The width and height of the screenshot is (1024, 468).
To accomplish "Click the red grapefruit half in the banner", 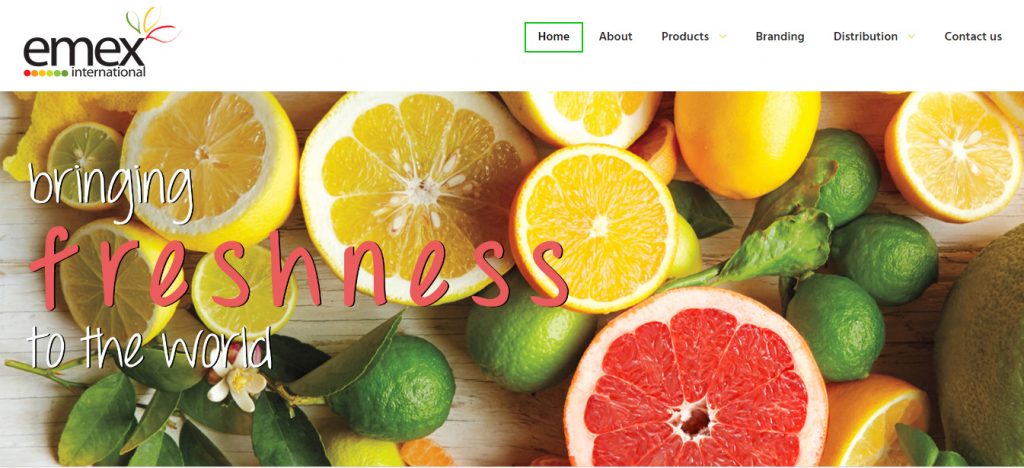I will (x=696, y=378).
